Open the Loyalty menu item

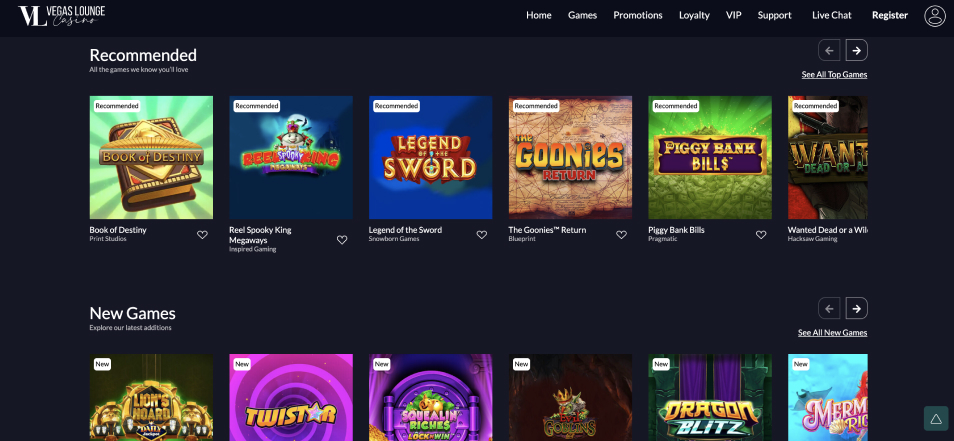click(x=694, y=15)
